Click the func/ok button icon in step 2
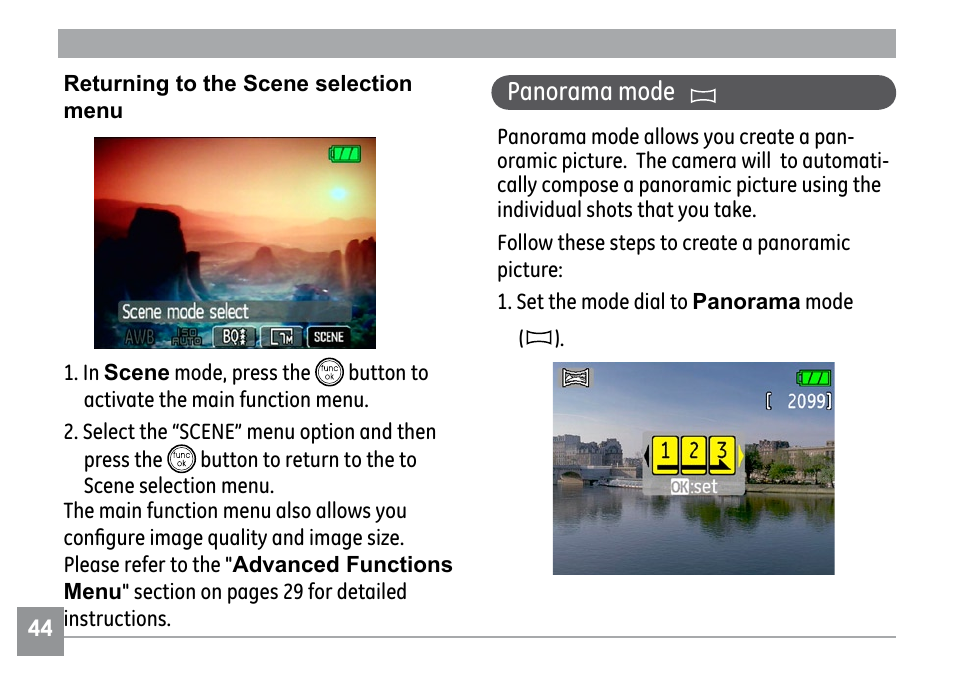 [181, 459]
